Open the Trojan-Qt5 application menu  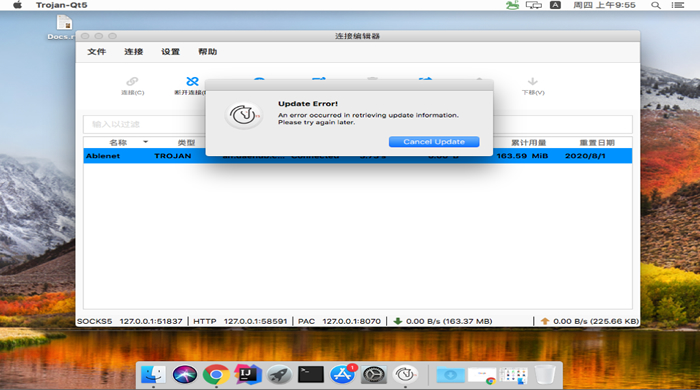point(62,5)
